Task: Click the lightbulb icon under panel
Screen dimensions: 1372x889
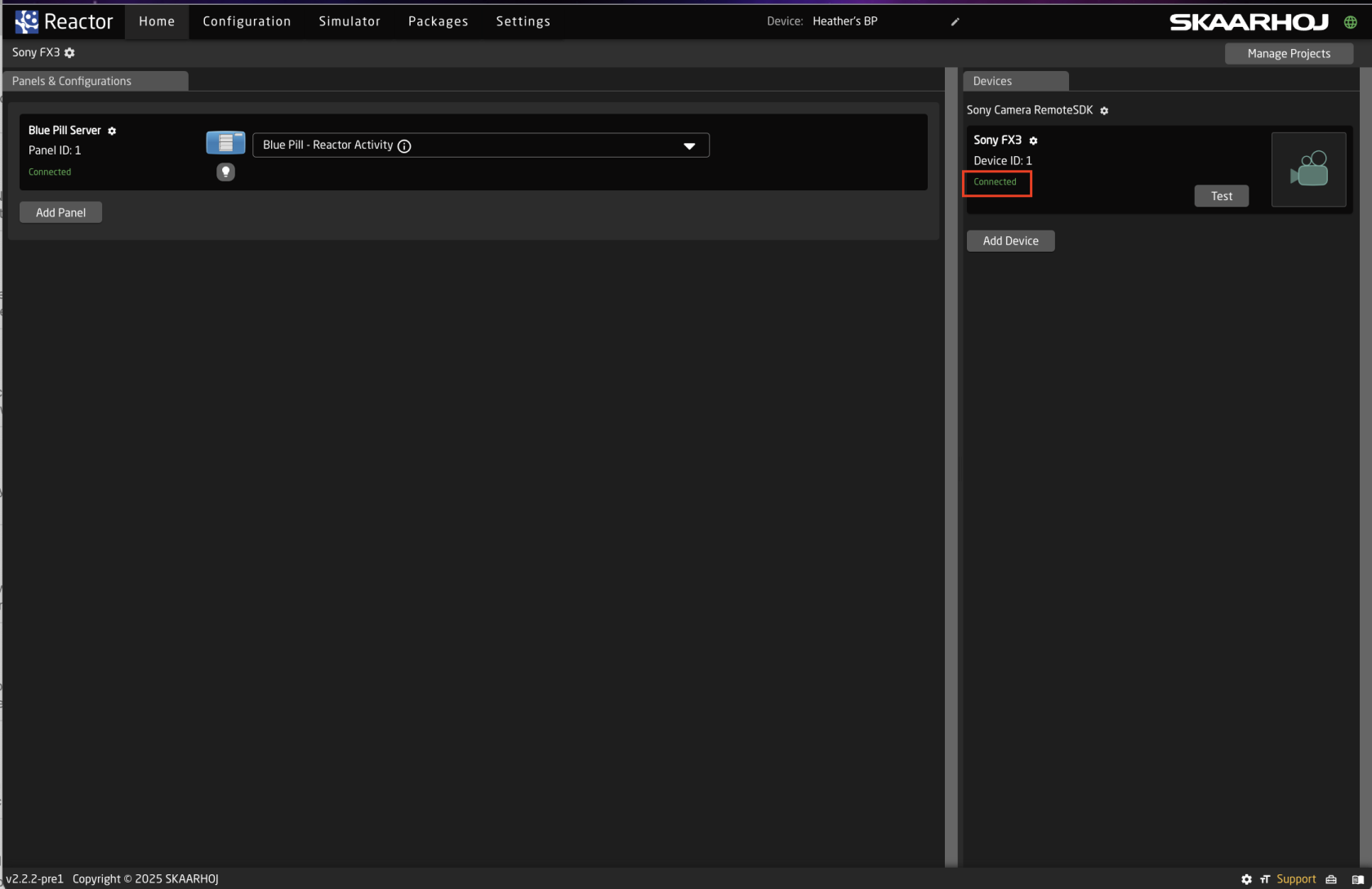Action: click(225, 172)
